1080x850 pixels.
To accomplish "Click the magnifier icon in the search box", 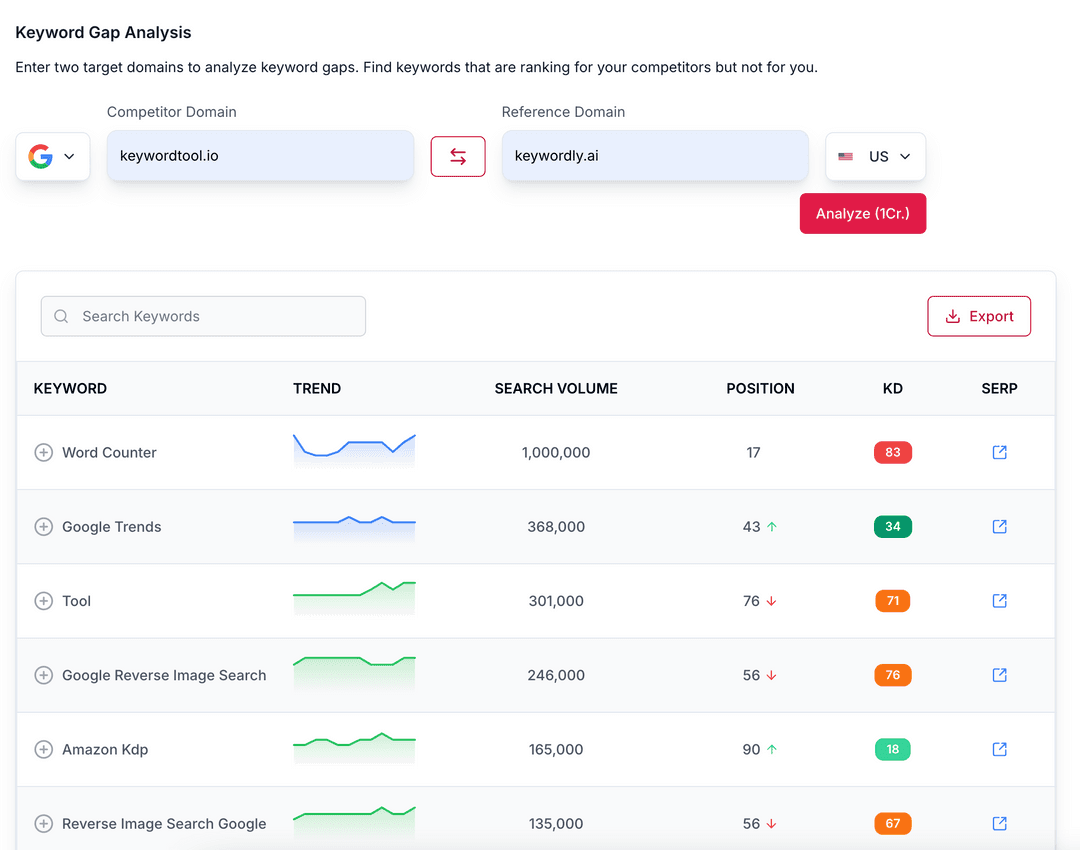I will (x=61, y=316).
